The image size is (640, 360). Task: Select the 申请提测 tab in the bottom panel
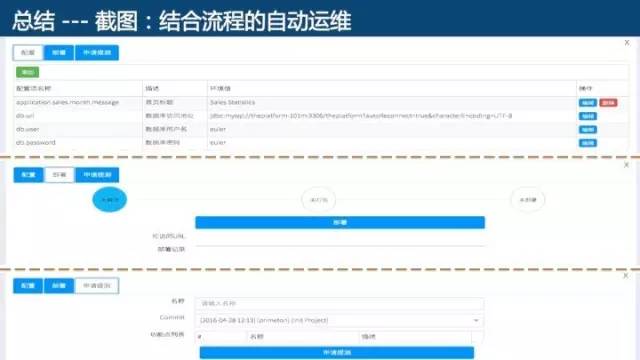click(97, 286)
